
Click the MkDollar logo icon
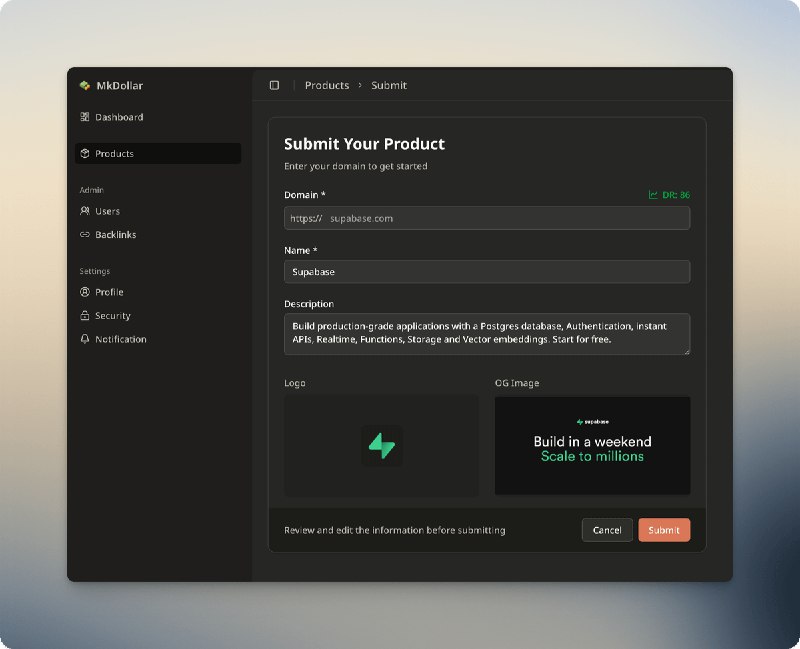point(85,86)
